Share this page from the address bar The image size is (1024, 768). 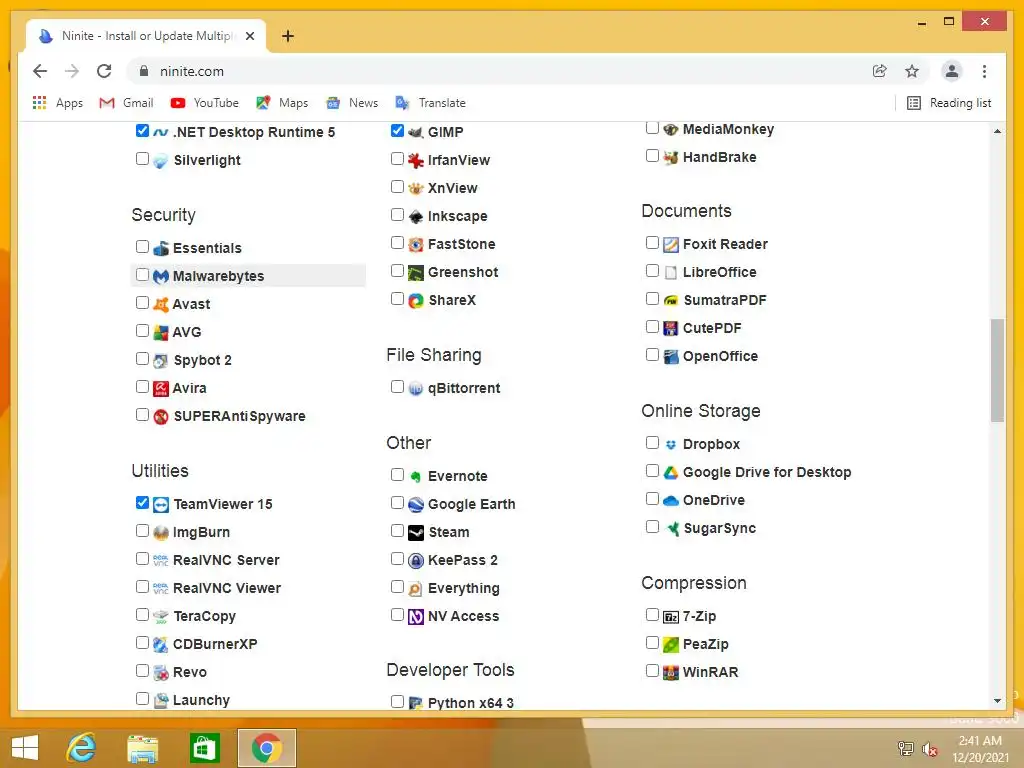880,71
